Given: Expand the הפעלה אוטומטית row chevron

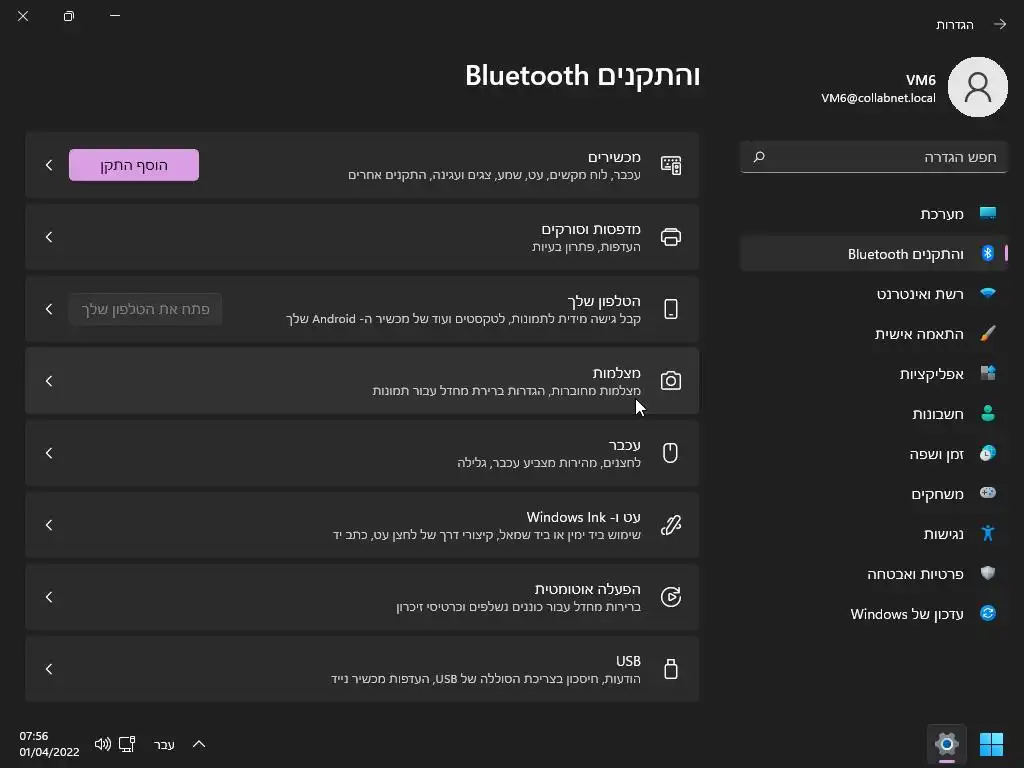Looking at the screenshot, I should coord(49,597).
